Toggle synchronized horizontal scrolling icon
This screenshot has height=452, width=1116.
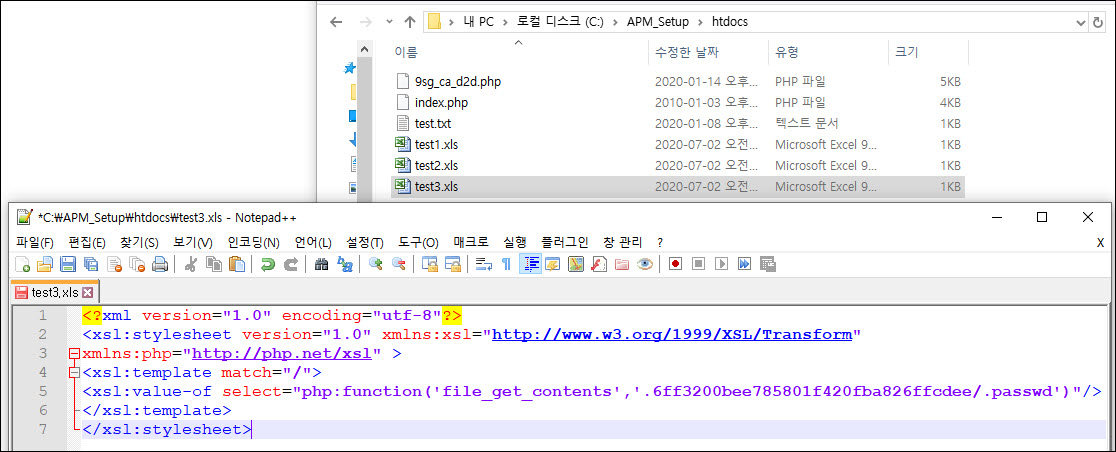(452, 265)
